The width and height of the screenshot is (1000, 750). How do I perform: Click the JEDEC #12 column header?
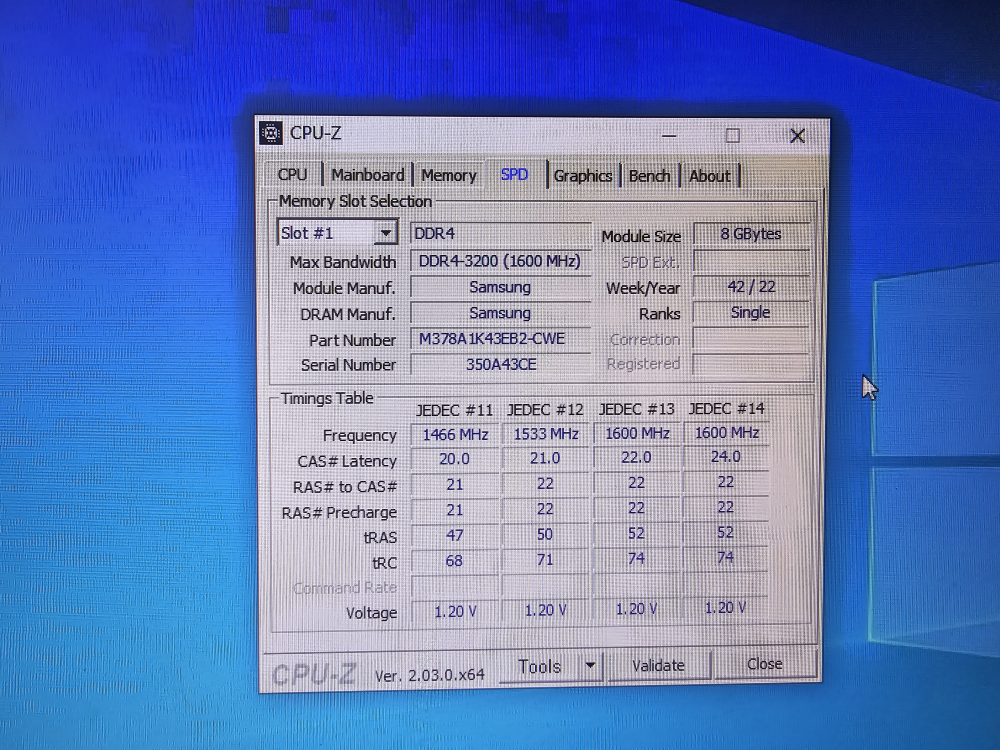(545, 409)
